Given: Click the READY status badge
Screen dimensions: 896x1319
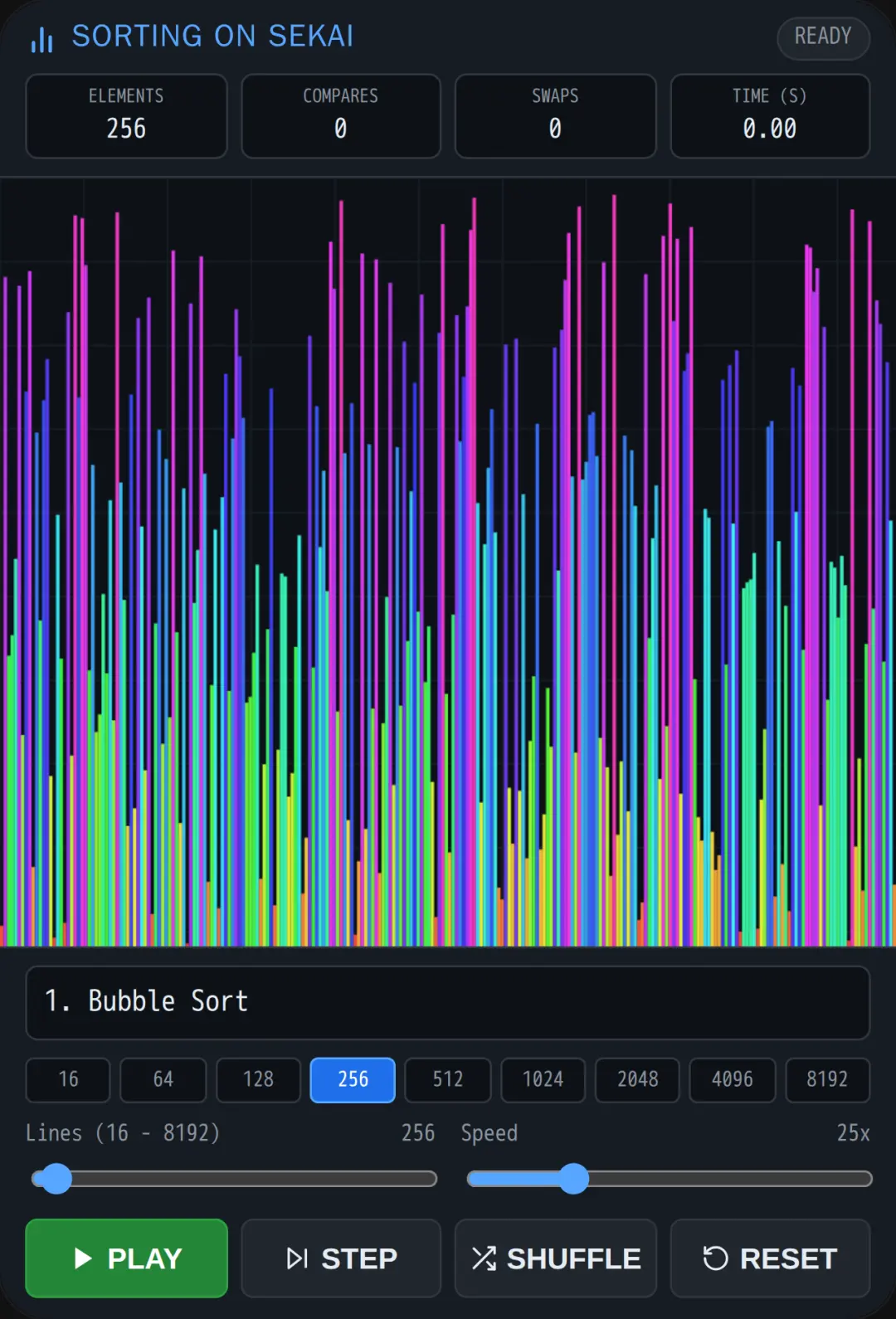Looking at the screenshot, I should click(823, 37).
